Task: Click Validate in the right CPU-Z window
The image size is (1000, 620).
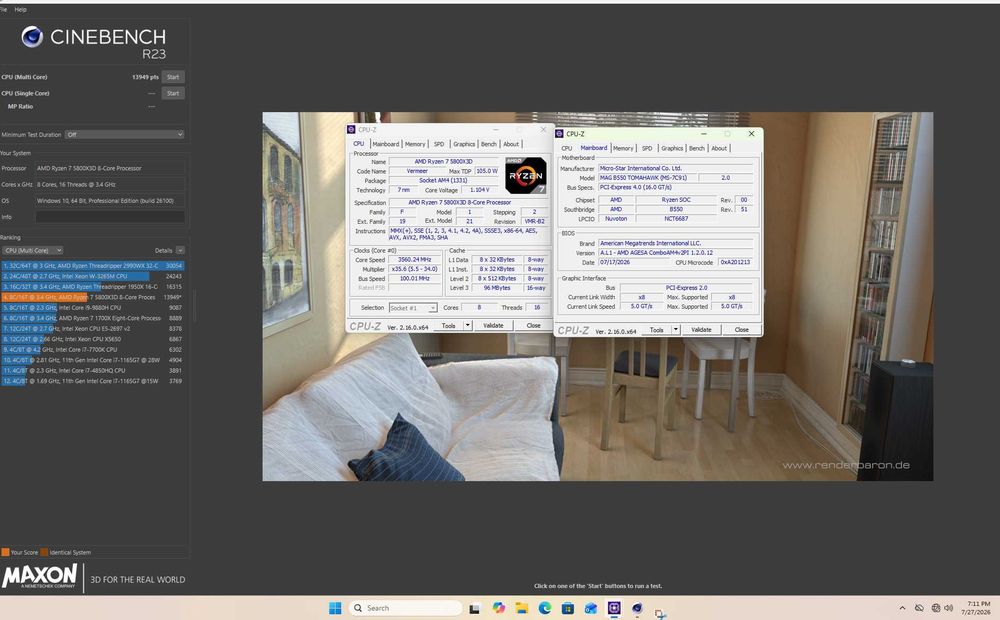Action: click(701, 330)
